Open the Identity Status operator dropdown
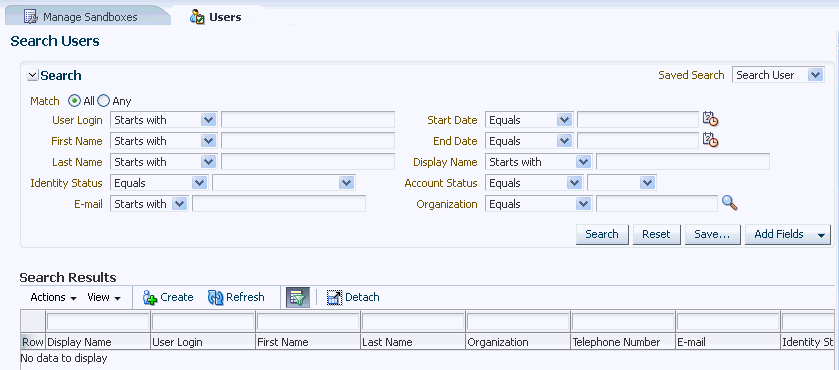 (159, 183)
